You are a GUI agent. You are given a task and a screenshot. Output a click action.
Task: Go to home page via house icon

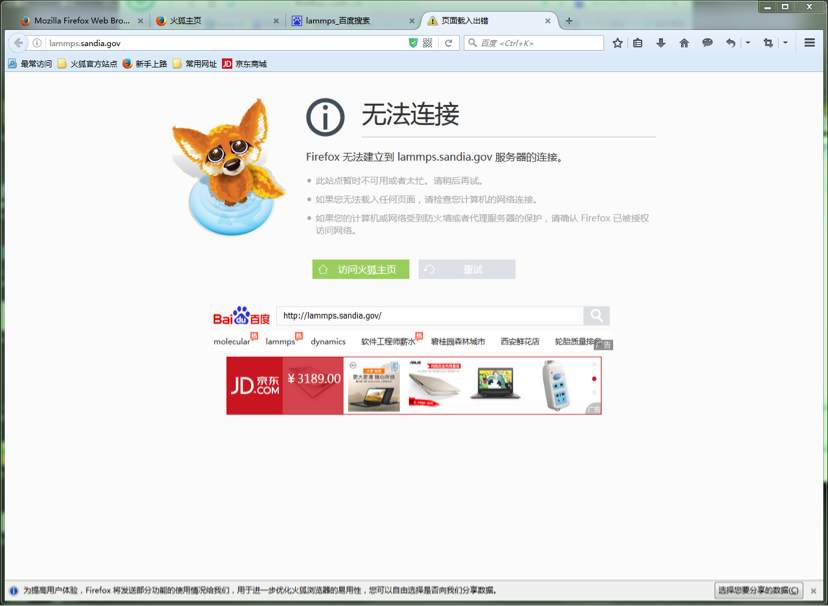point(684,43)
